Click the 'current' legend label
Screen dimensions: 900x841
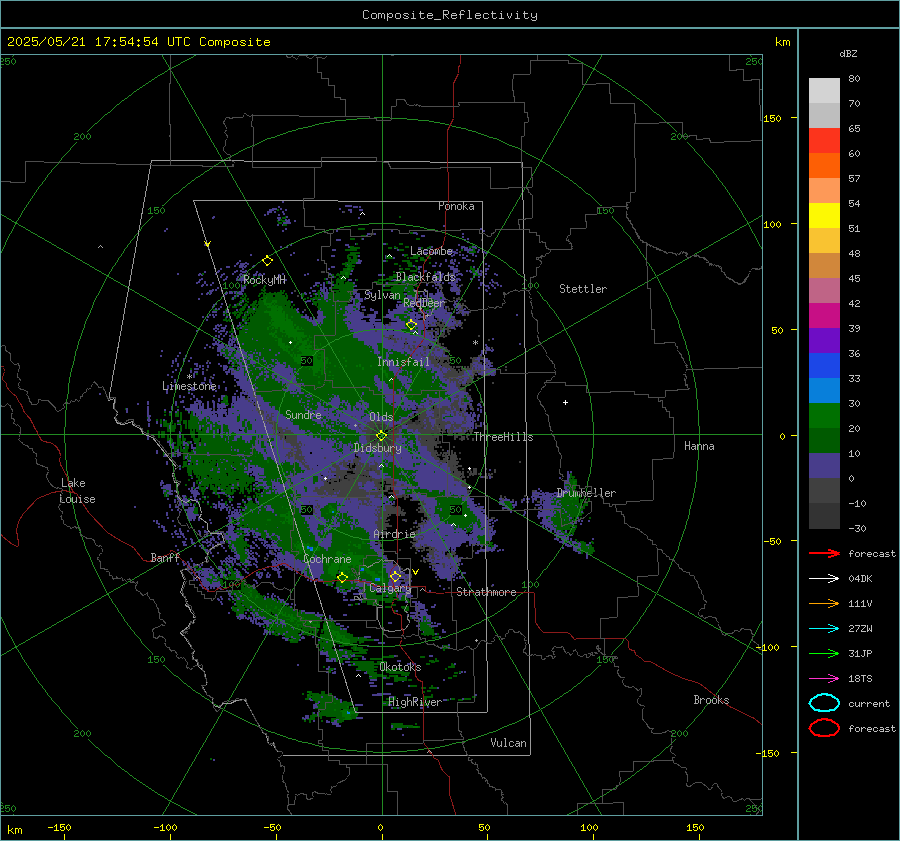pyautogui.click(x=868, y=703)
